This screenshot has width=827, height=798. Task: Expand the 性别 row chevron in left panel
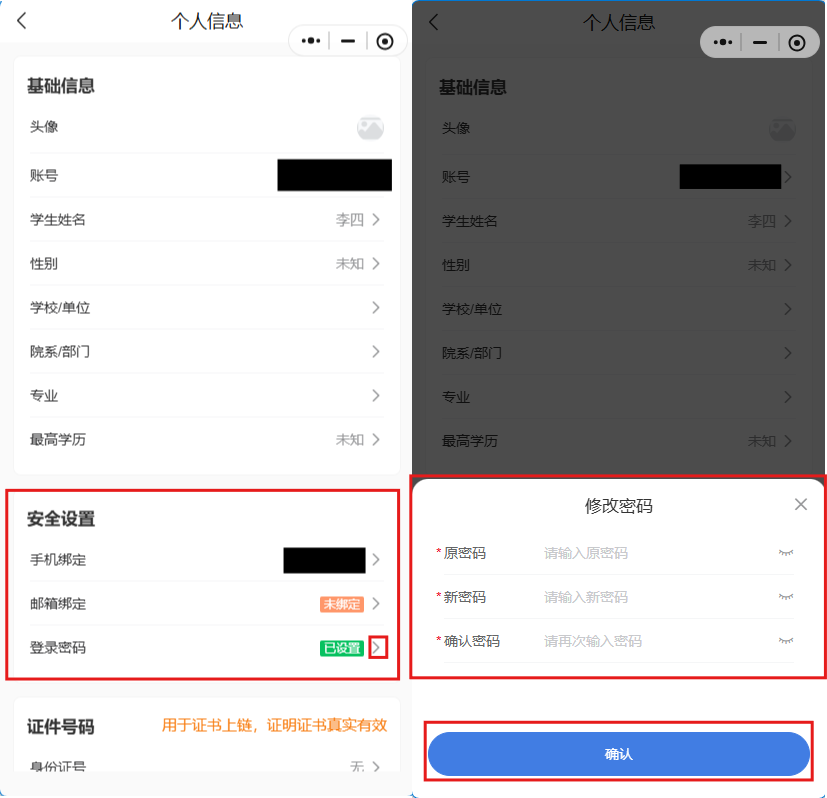pyautogui.click(x=376, y=263)
